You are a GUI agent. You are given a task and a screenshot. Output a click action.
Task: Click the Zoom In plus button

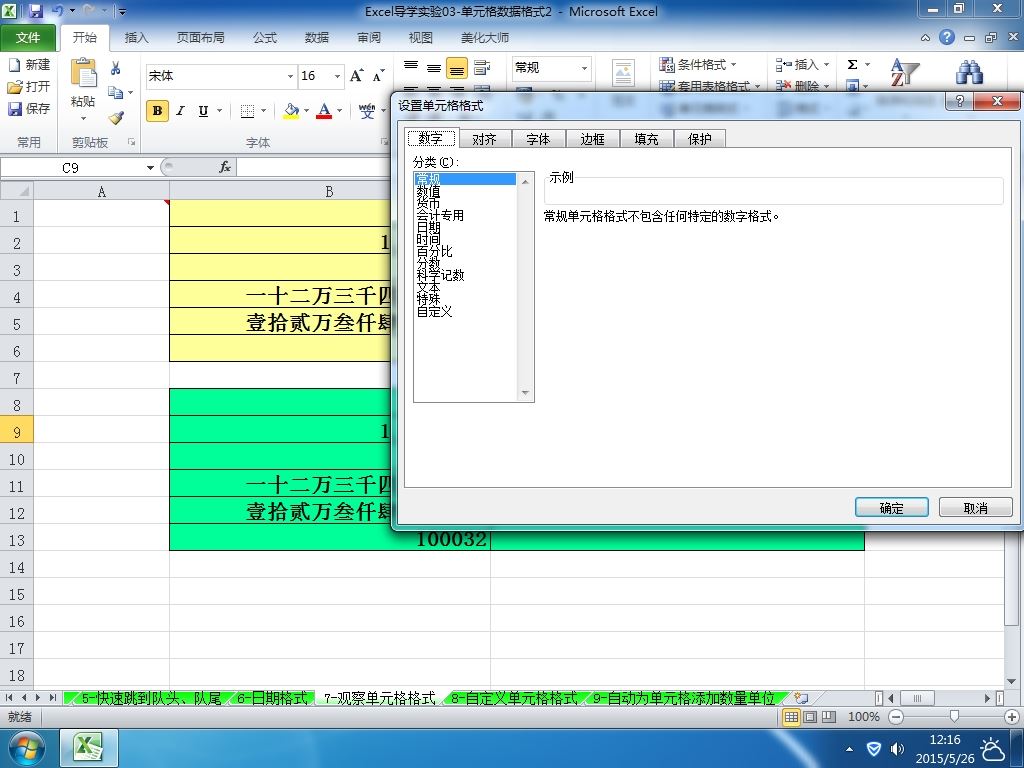1012,717
